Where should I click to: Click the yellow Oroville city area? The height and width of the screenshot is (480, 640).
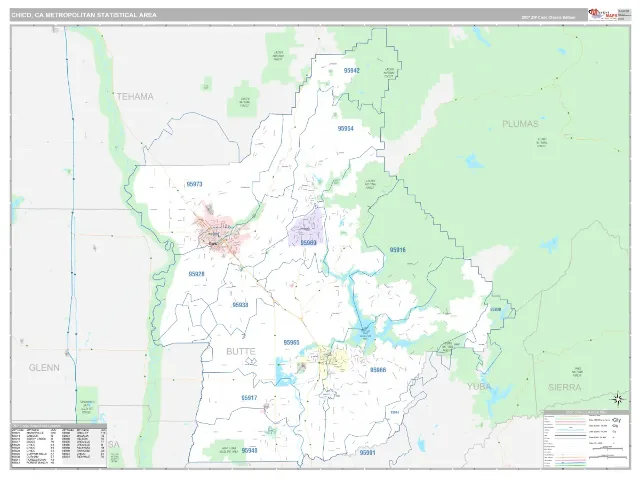(x=335, y=359)
